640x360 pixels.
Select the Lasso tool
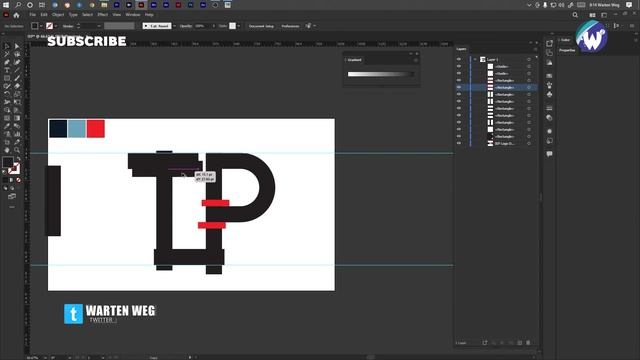17,54
